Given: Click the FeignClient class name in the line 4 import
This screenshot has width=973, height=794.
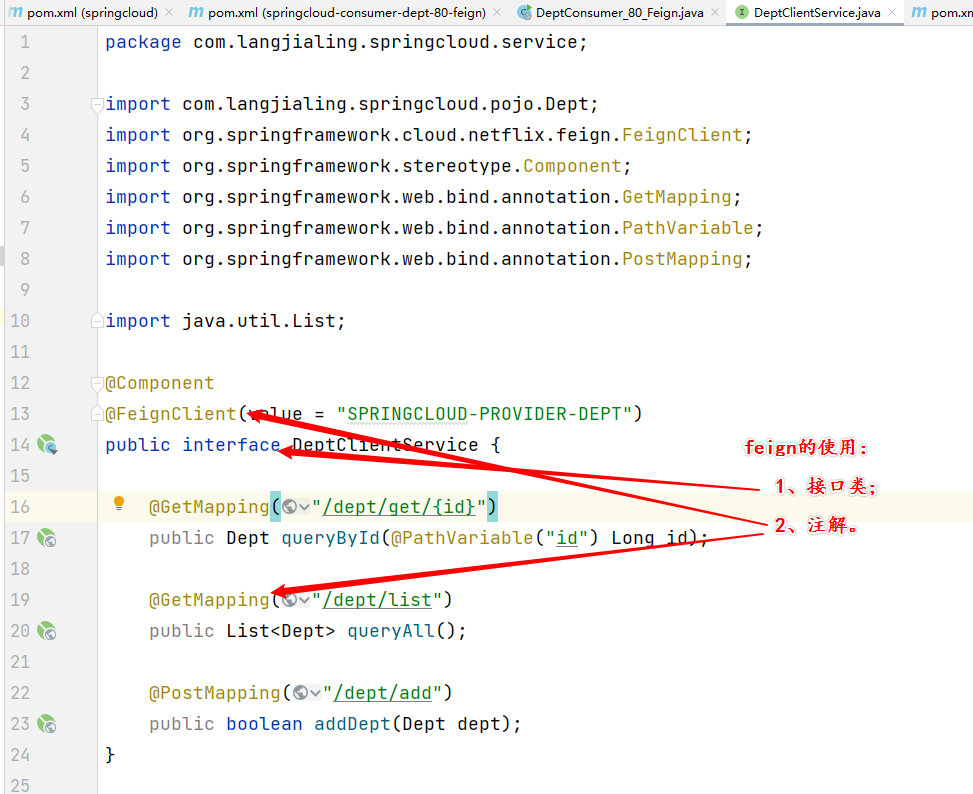Looking at the screenshot, I should pyautogui.click(x=682, y=135).
